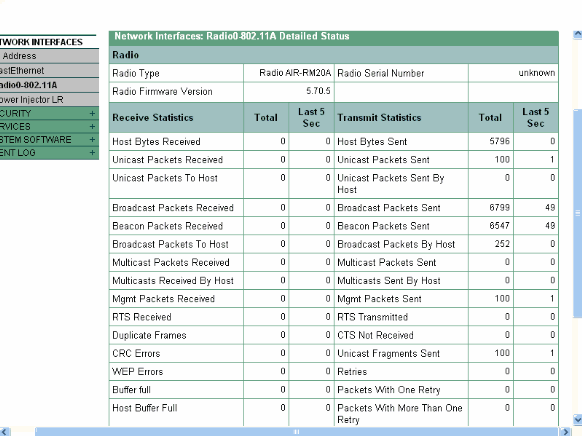Click the Multicasts Sent By Host label
582x436 pixels.
[x=389, y=281]
